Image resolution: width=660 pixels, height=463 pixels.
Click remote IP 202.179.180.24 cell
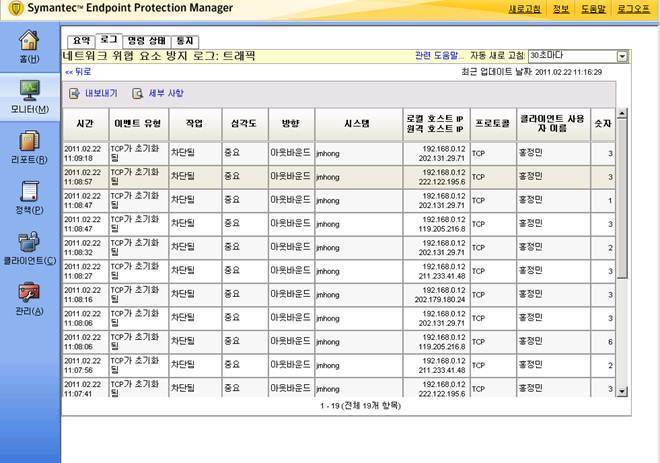click(x=440, y=300)
